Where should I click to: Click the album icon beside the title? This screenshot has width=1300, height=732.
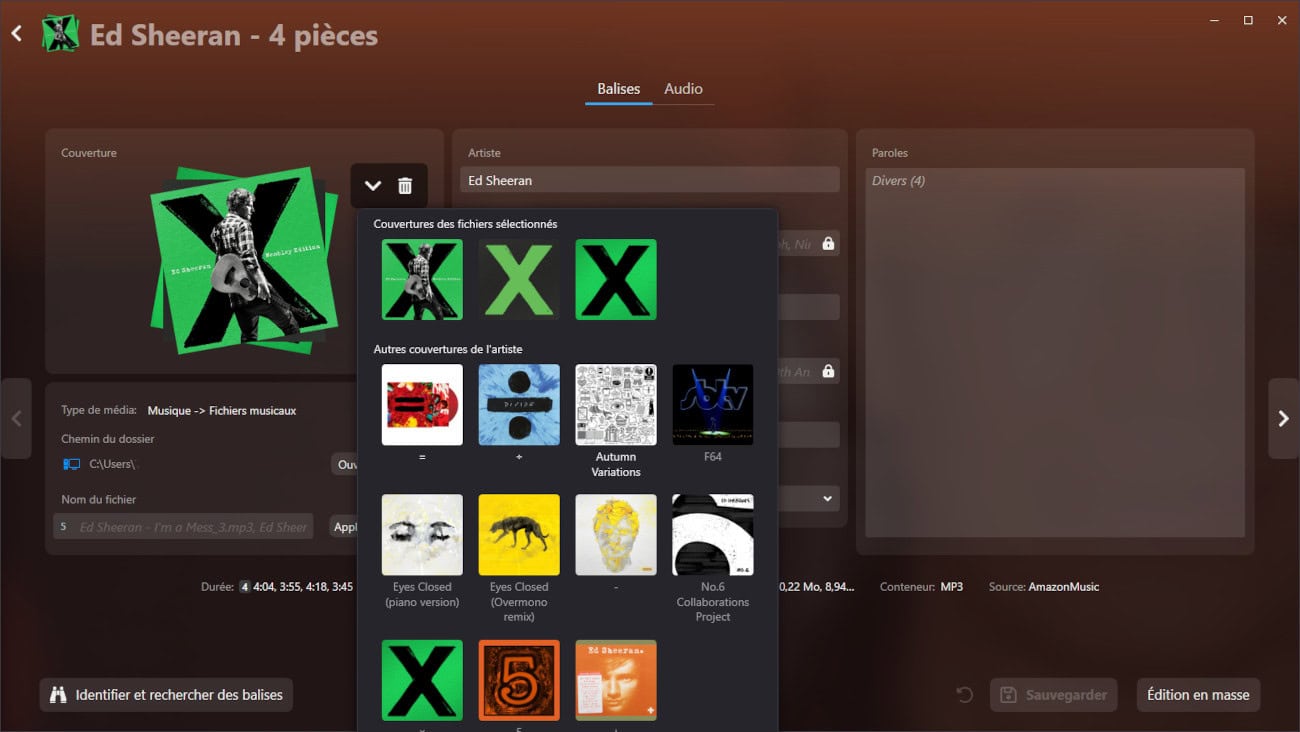[x=60, y=34]
